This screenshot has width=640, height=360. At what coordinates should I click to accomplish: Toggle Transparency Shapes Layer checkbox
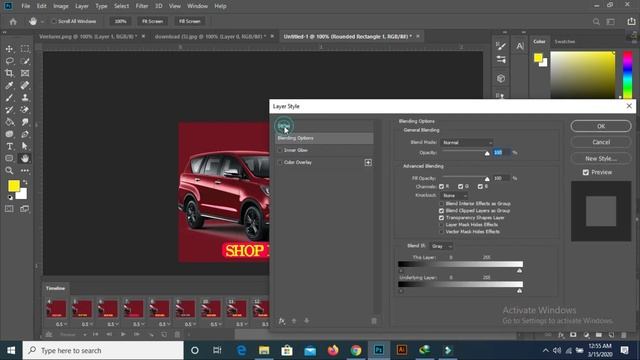(441, 218)
